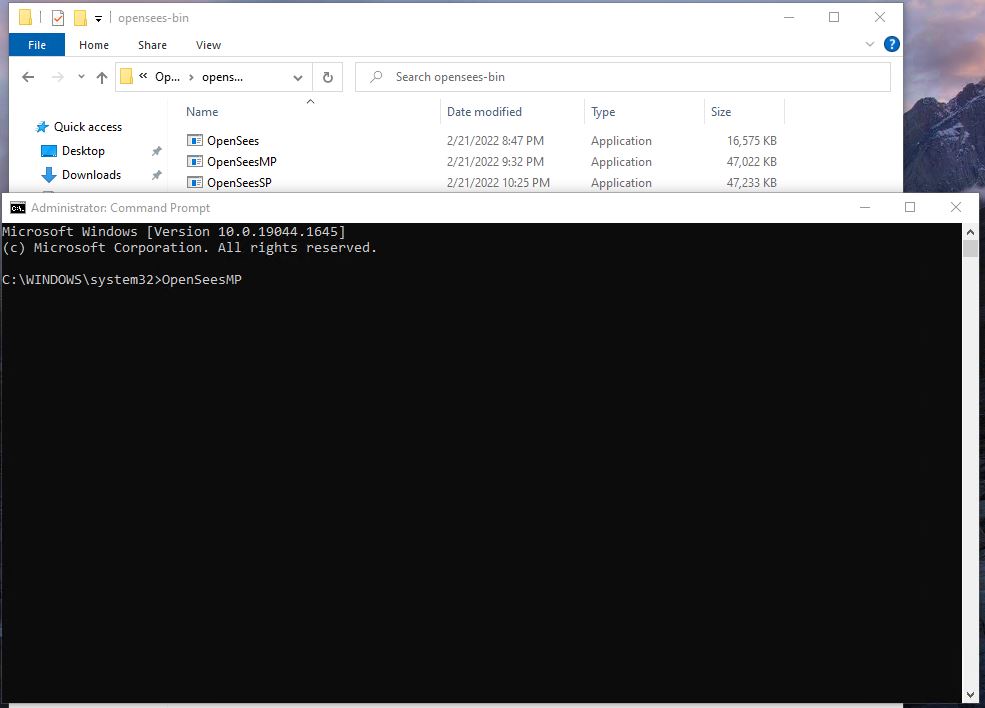Expand the ribbon with the chevron
This screenshot has width=985, height=708.
[870, 44]
